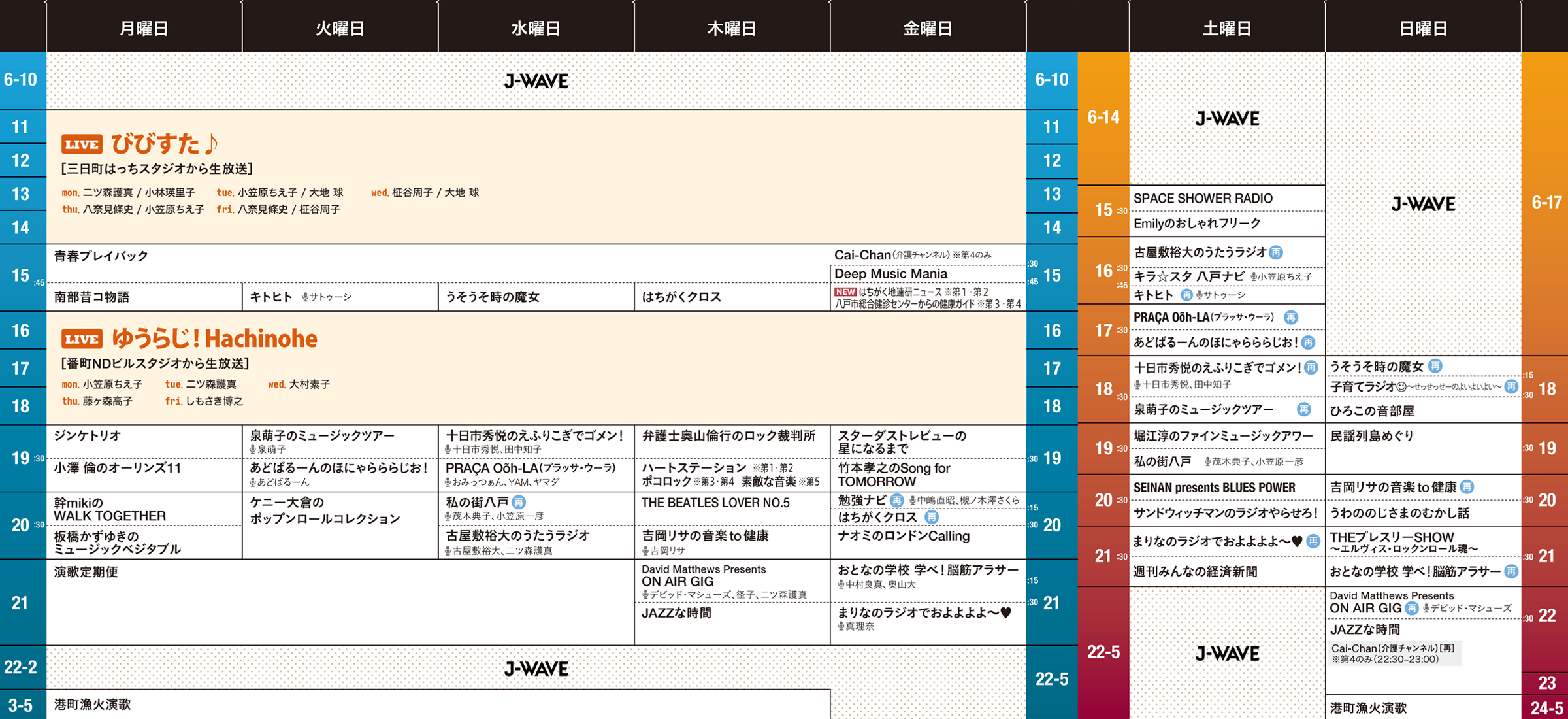Select the 日曜日 column header

pyautogui.click(x=1423, y=28)
